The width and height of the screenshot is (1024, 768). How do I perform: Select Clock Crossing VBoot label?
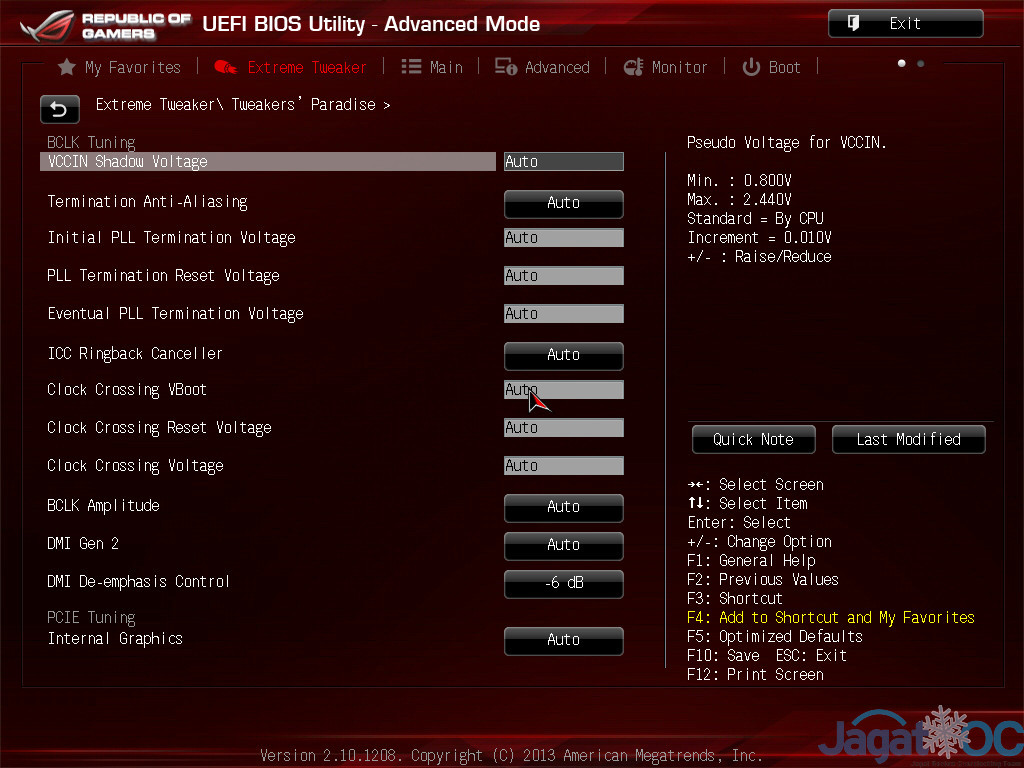point(127,390)
